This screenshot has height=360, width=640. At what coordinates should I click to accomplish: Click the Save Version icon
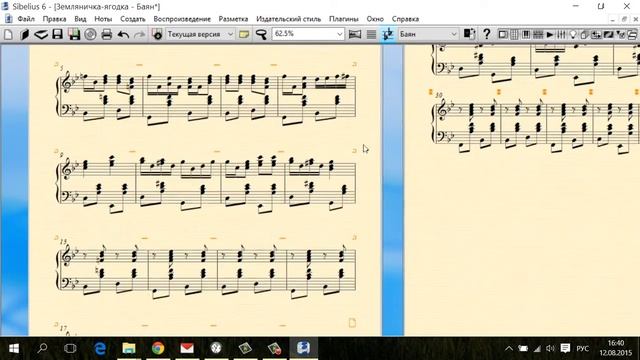pyautogui.click(x=74, y=34)
